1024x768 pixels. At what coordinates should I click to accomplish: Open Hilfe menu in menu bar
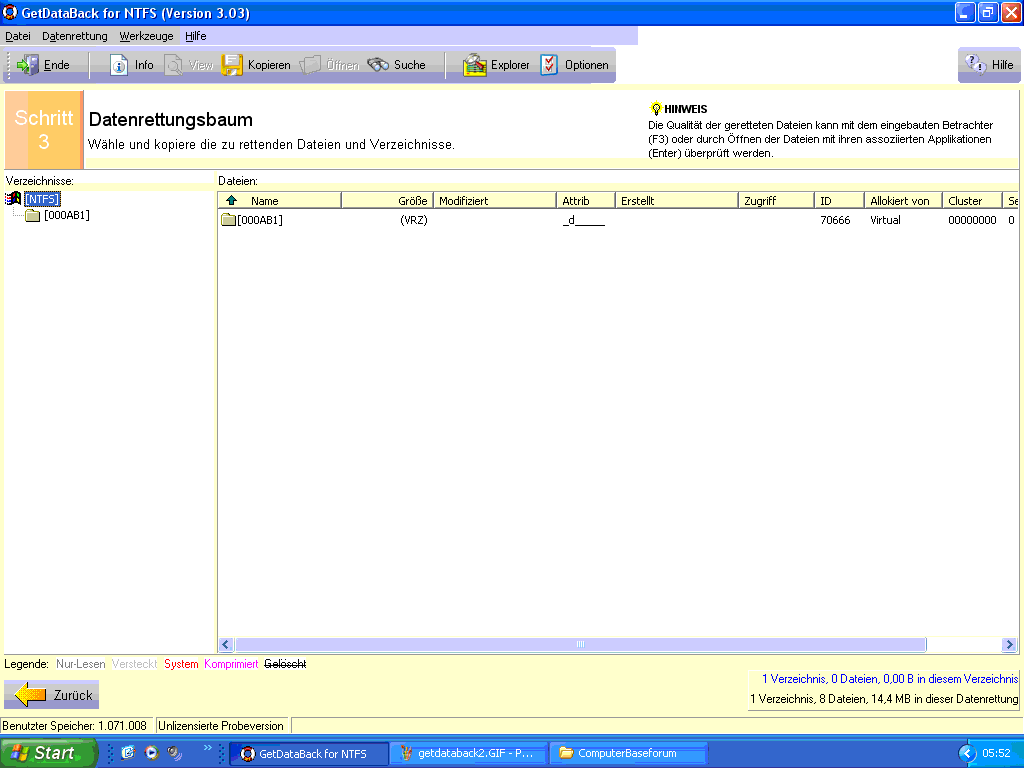[x=195, y=36]
